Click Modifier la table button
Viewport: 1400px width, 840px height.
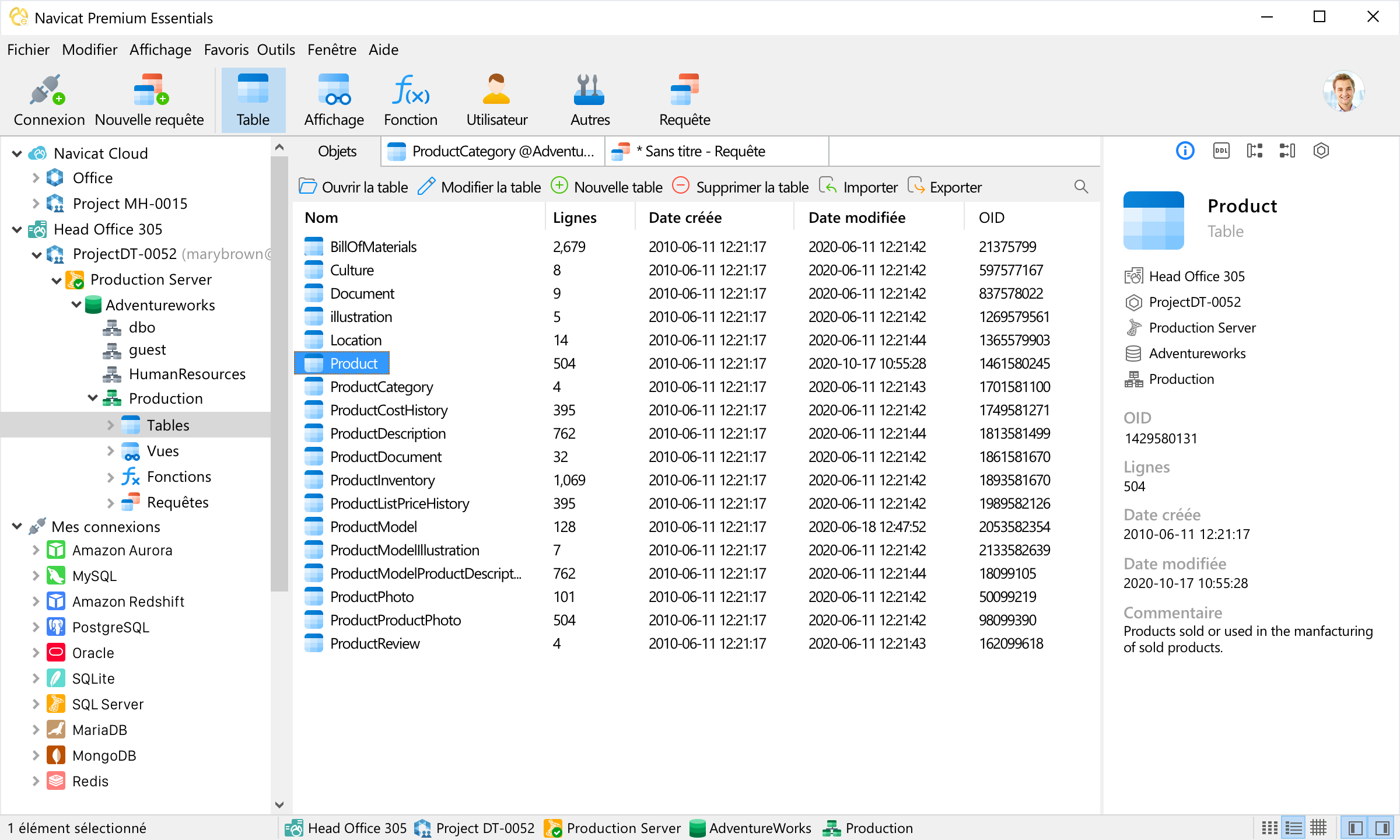[x=480, y=187]
